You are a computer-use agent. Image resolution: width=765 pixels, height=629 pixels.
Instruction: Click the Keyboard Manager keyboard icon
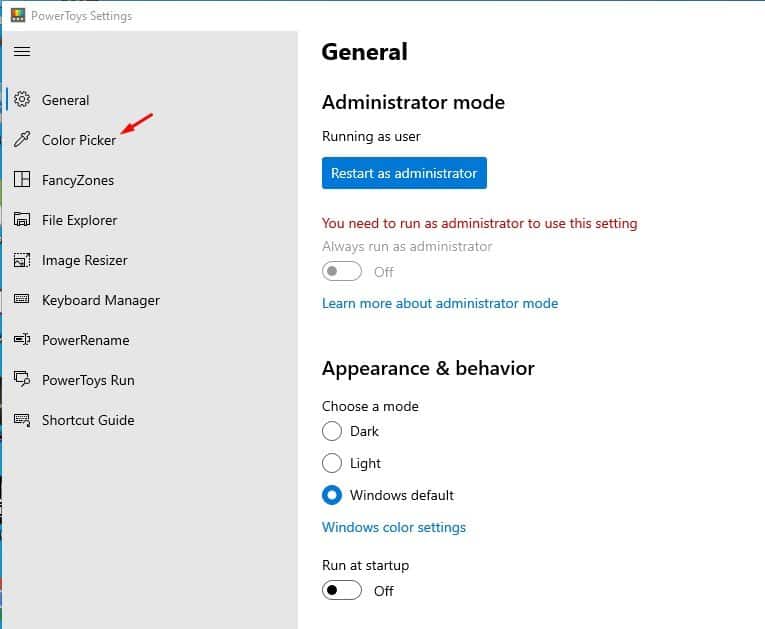[x=21, y=299]
